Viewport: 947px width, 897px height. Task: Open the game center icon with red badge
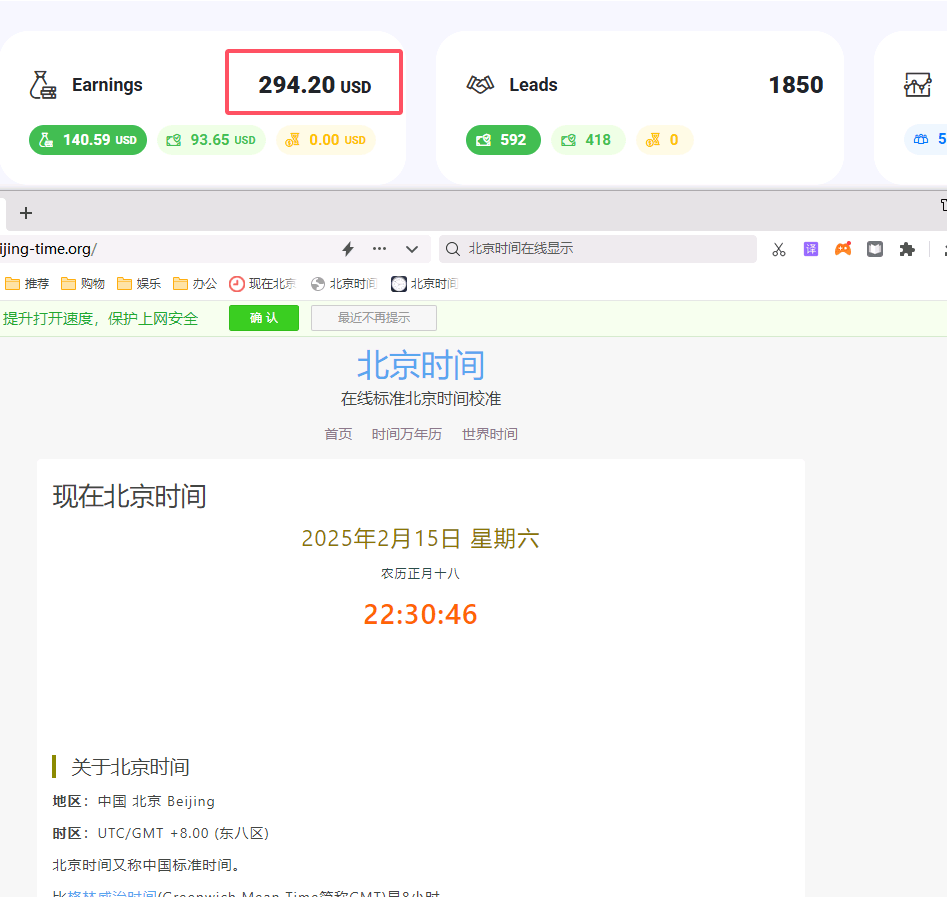click(x=843, y=249)
